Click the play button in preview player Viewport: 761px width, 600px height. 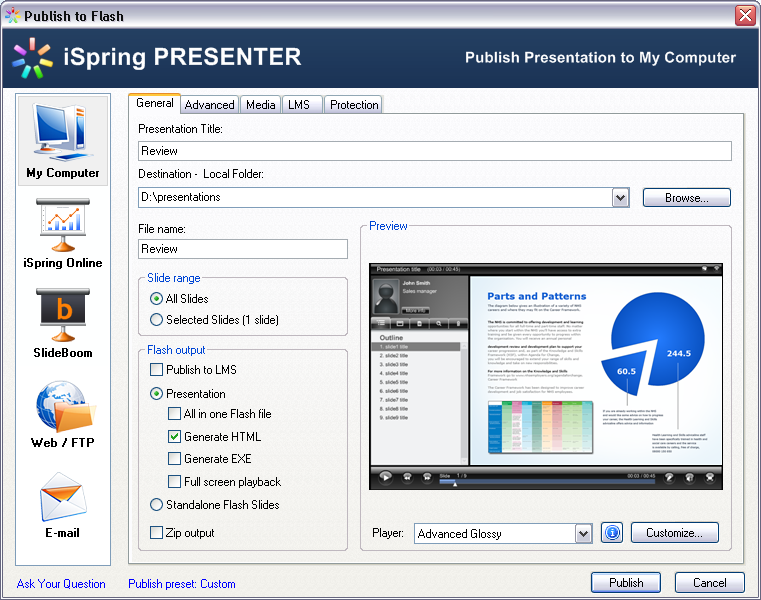click(x=385, y=477)
